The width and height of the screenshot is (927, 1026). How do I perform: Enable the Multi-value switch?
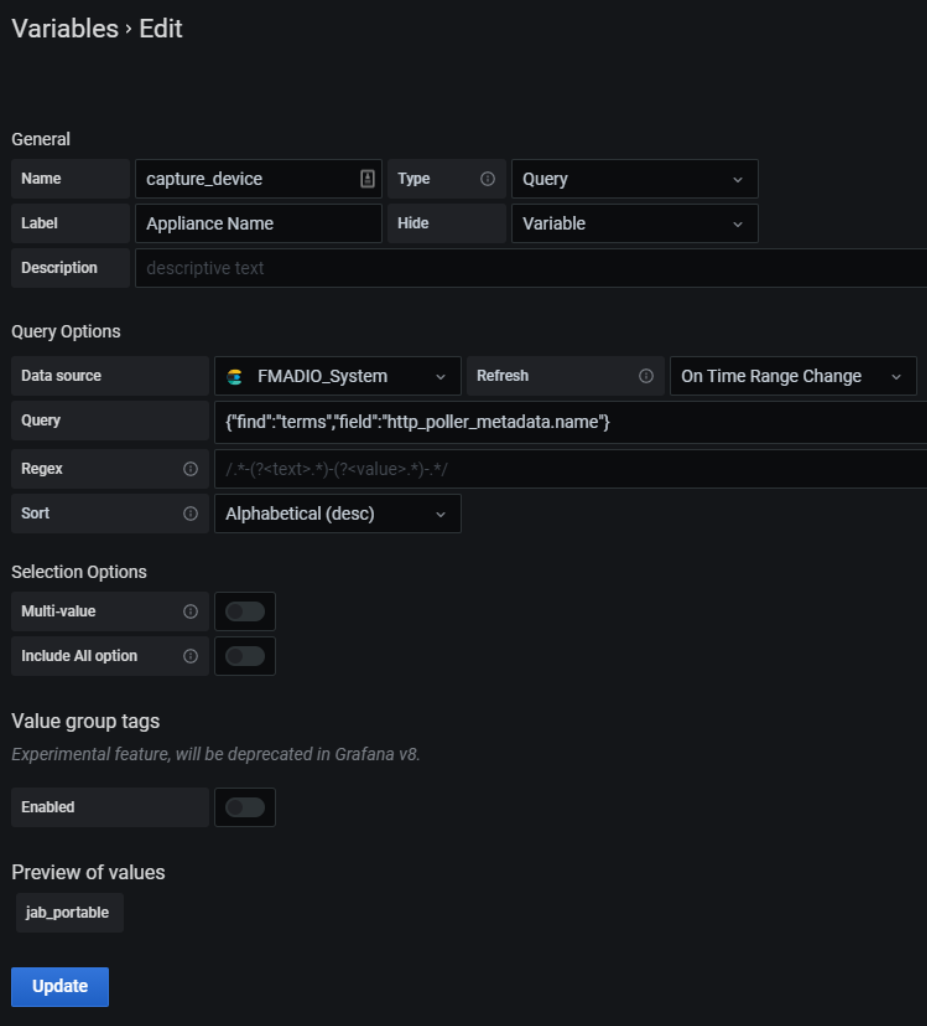click(x=245, y=611)
